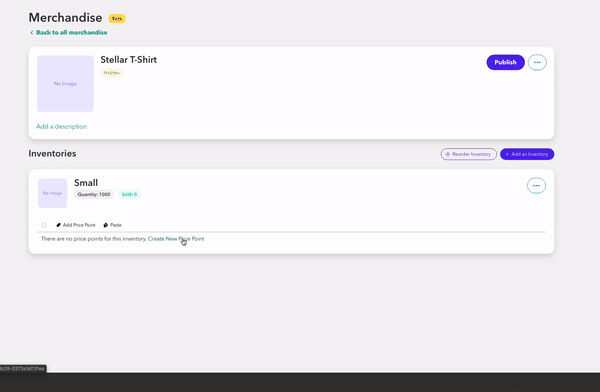Click the Publish button
Viewport: 600px width, 392px height.
pyautogui.click(x=505, y=62)
